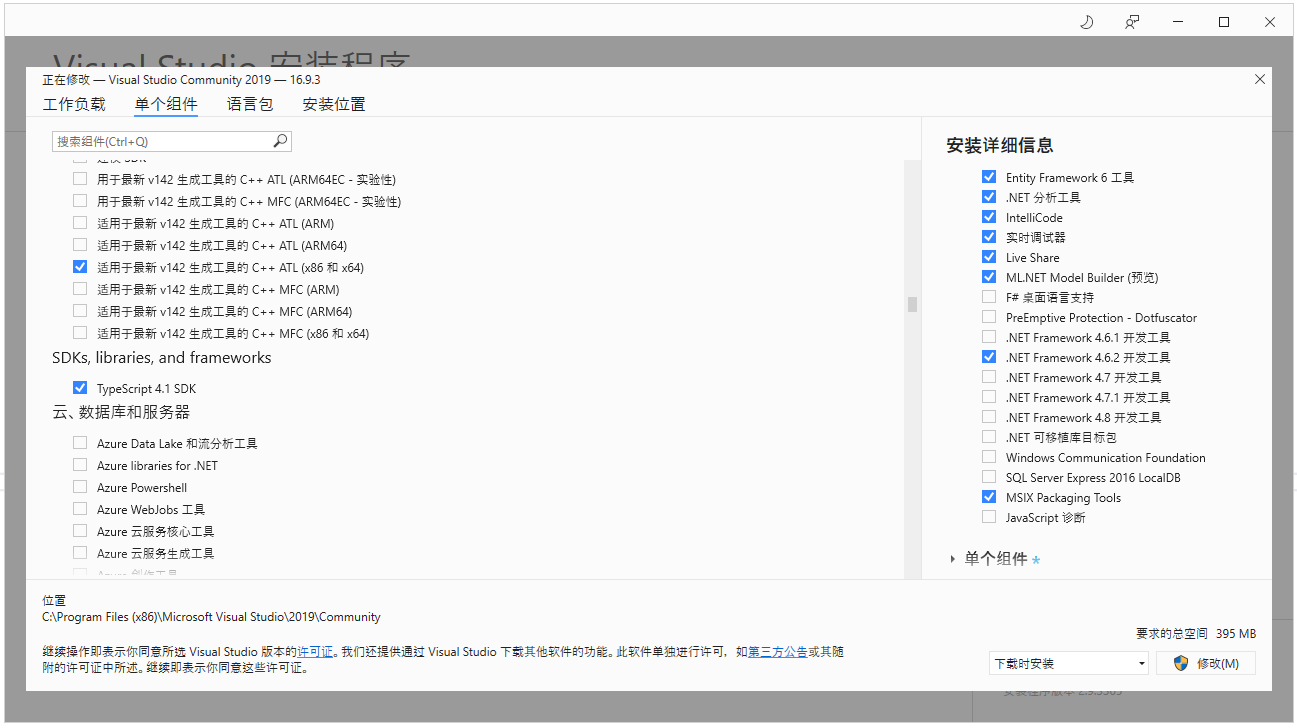Click the installation path text under 位置
Viewport: 1297px width, 728px height.
(211, 617)
